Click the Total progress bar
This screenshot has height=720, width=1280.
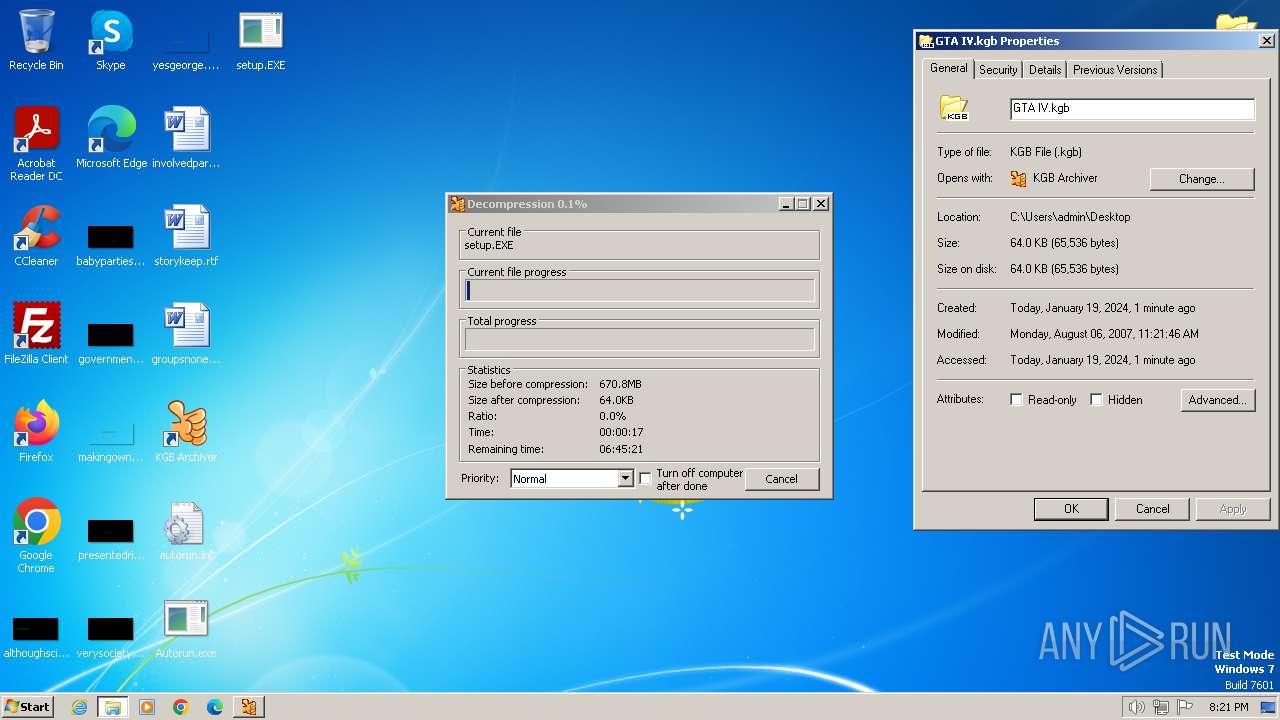[x=640, y=340]
